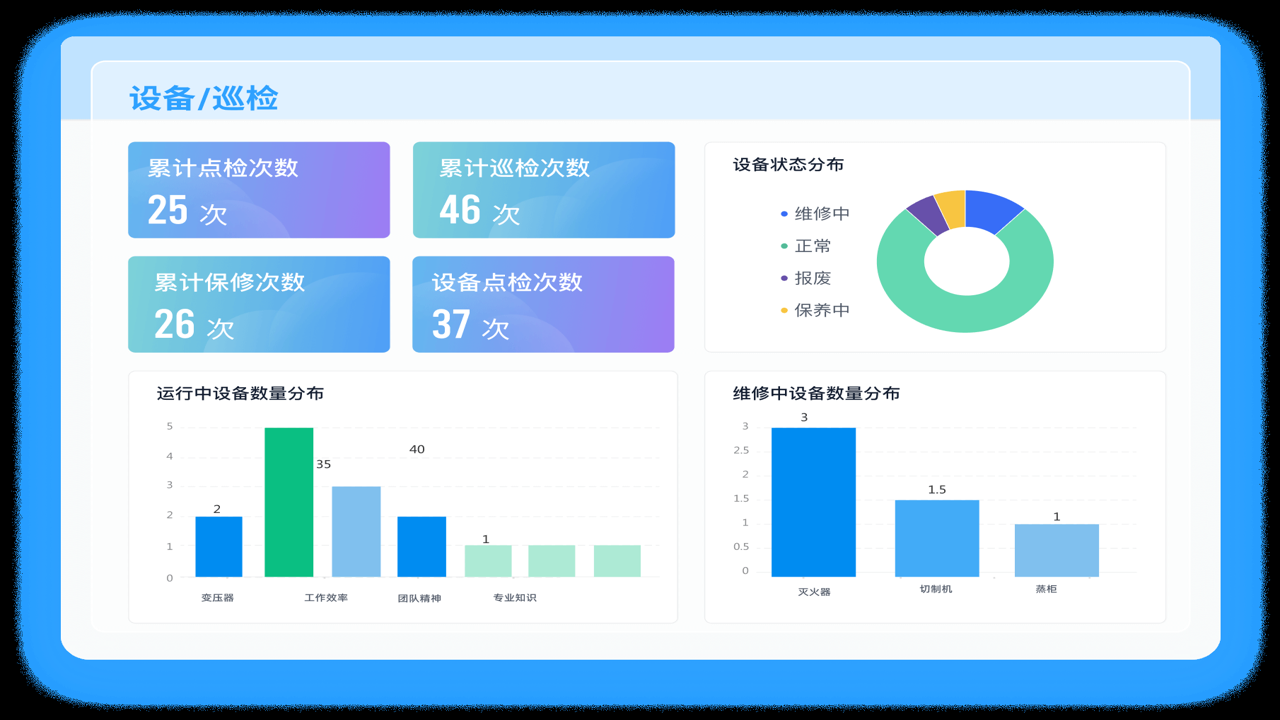Click the value label 40
1280x720 pixels.
click(417, 450)
